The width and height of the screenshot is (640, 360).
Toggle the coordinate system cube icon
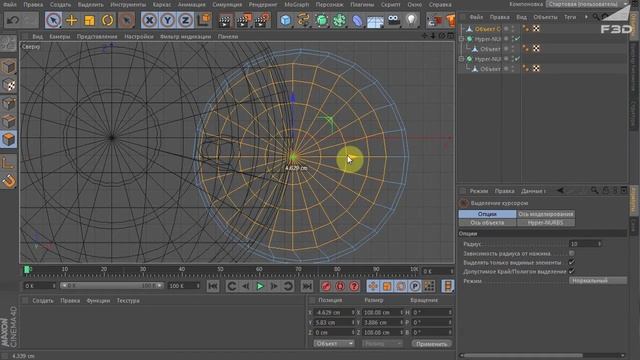[204, 20]
